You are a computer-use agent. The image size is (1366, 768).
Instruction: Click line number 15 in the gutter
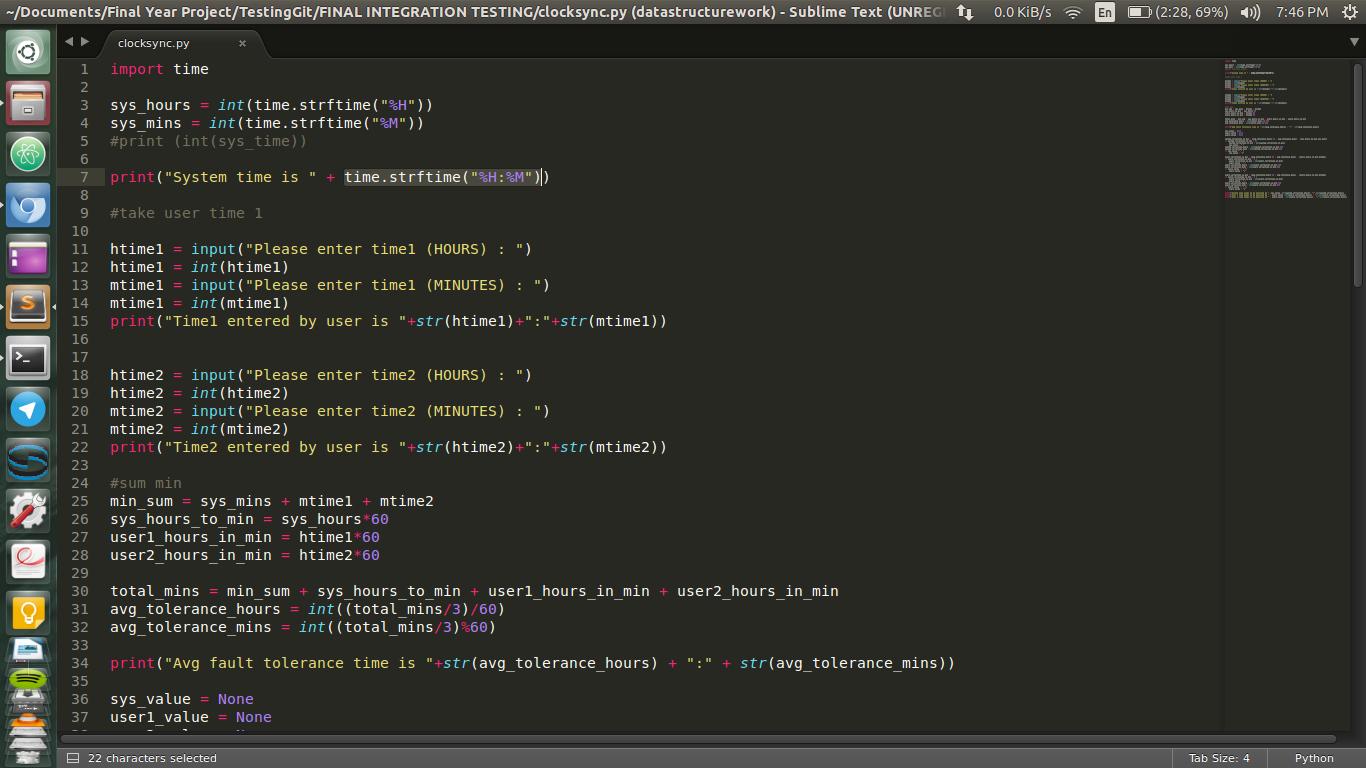(79, 321)
